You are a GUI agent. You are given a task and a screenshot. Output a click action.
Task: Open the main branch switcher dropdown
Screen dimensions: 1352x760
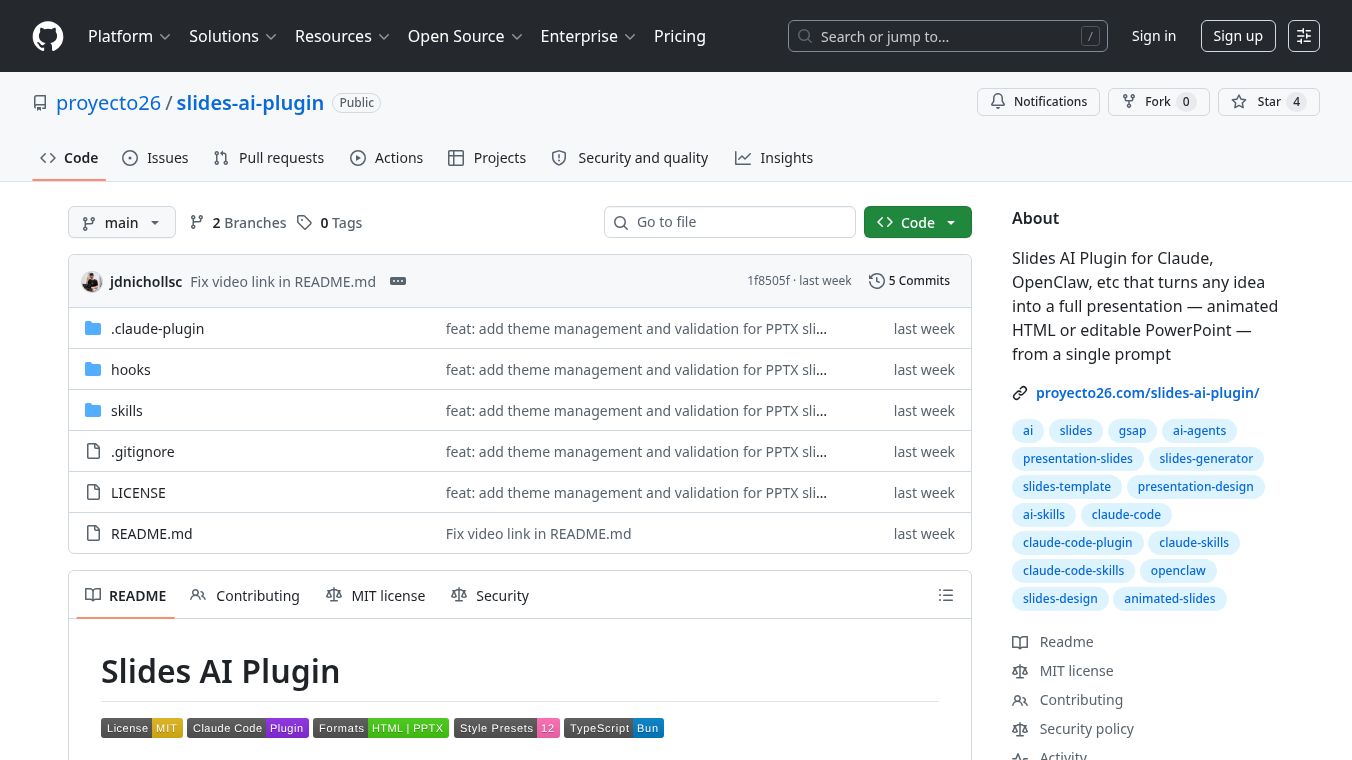click(x=122, y=222)
